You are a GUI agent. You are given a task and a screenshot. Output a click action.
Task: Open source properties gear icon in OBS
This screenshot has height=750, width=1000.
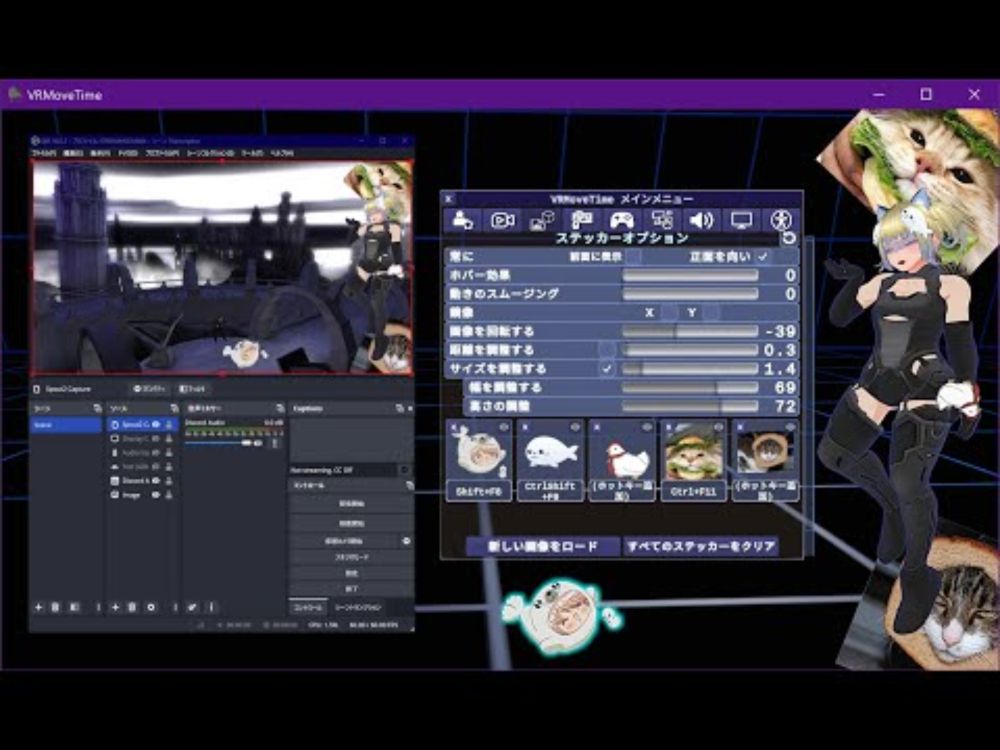click(x=151, y=607)
